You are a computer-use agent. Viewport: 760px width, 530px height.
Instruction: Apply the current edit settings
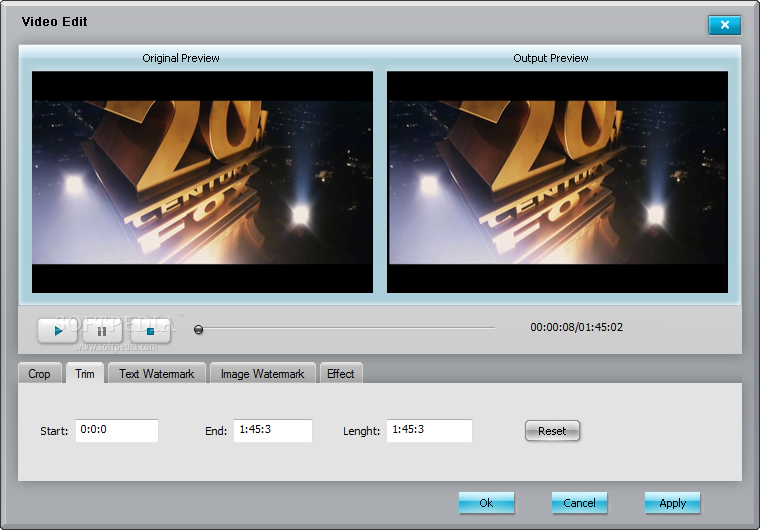pyautogui.click(x=672, y=503)
